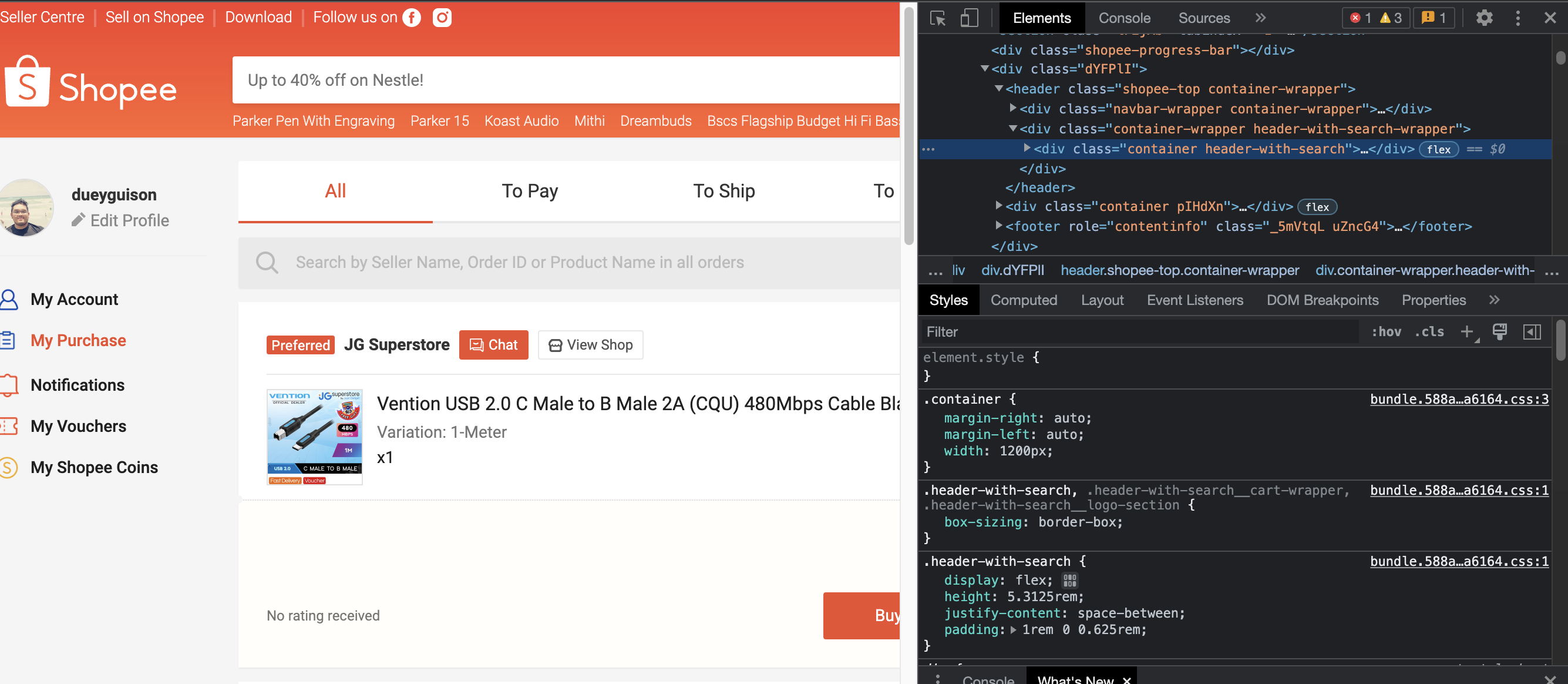
Task: Toggle computed styles sidebar icon
Action: click(x=1532, y=331)
